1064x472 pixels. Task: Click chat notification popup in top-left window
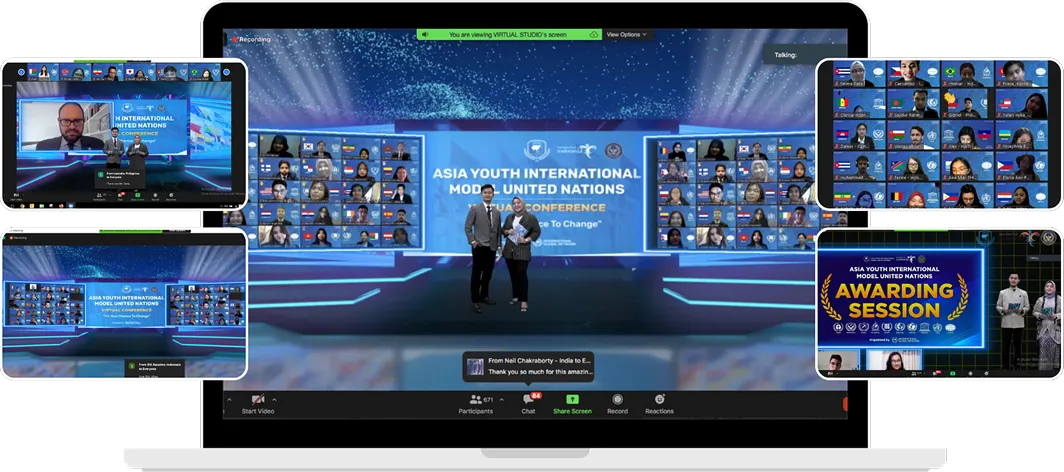120,179
